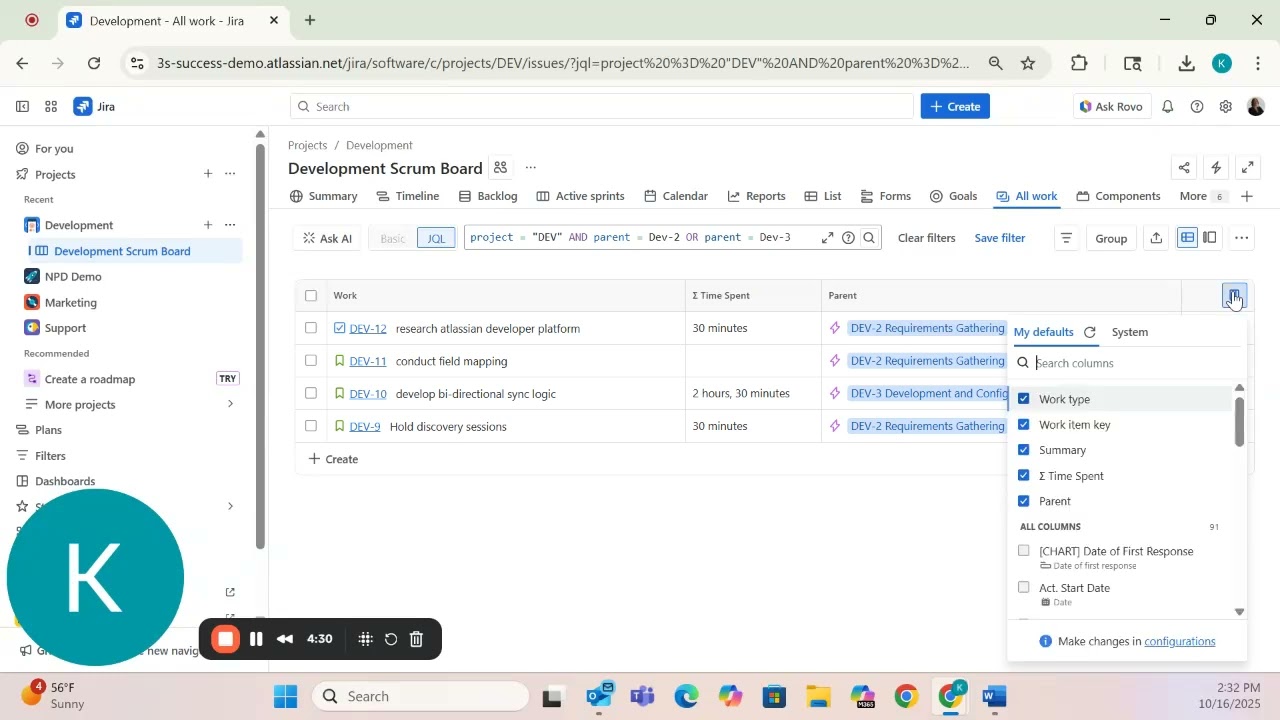Open the Jira settings gear
This screenshot has width=1280, height=720.
pyautogui.click(x=1226, y=106)
